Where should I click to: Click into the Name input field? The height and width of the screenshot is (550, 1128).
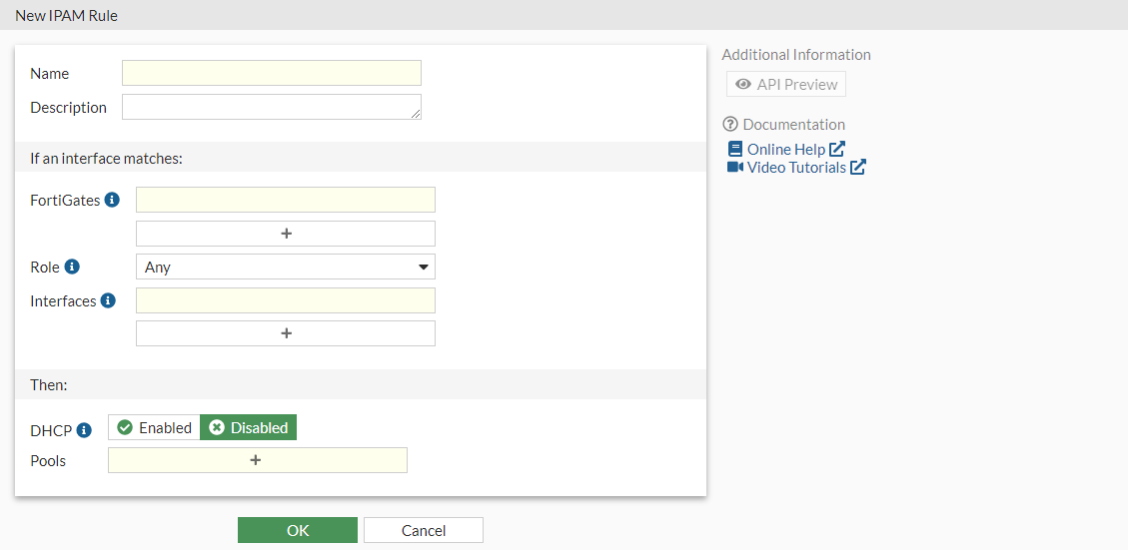coord(271,73)
